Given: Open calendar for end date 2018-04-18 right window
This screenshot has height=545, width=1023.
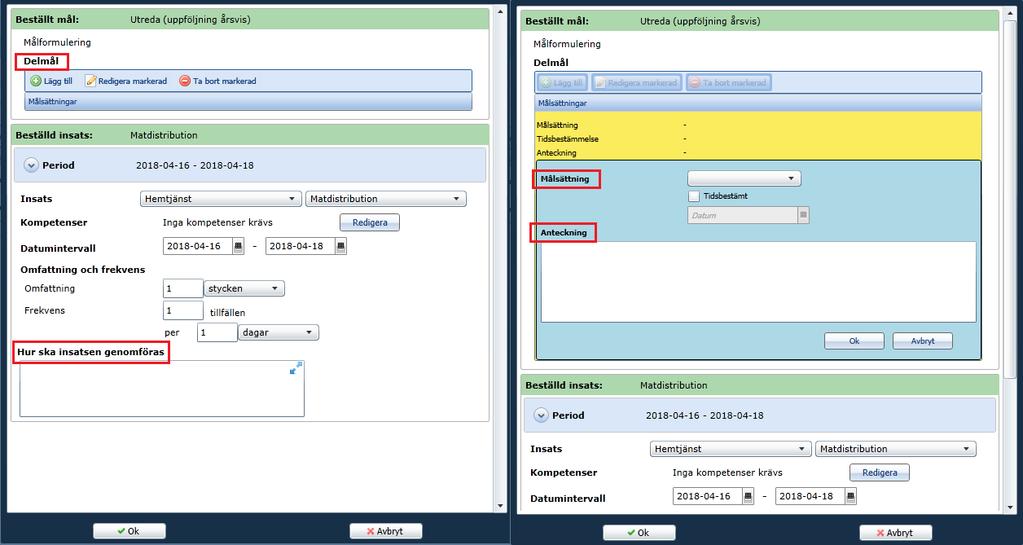Looking at the screenshot, I should tap(851, 496).
